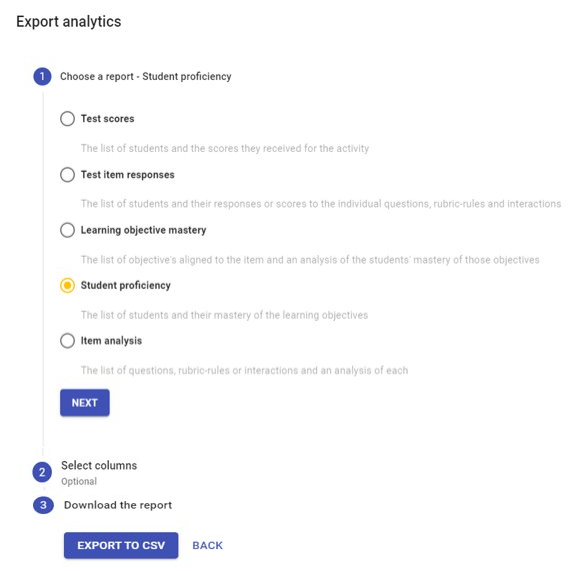Select the Item analysis radio button
Image resolution: width=588 pixels, height=571 pixels.
click(x=68, y=341)
